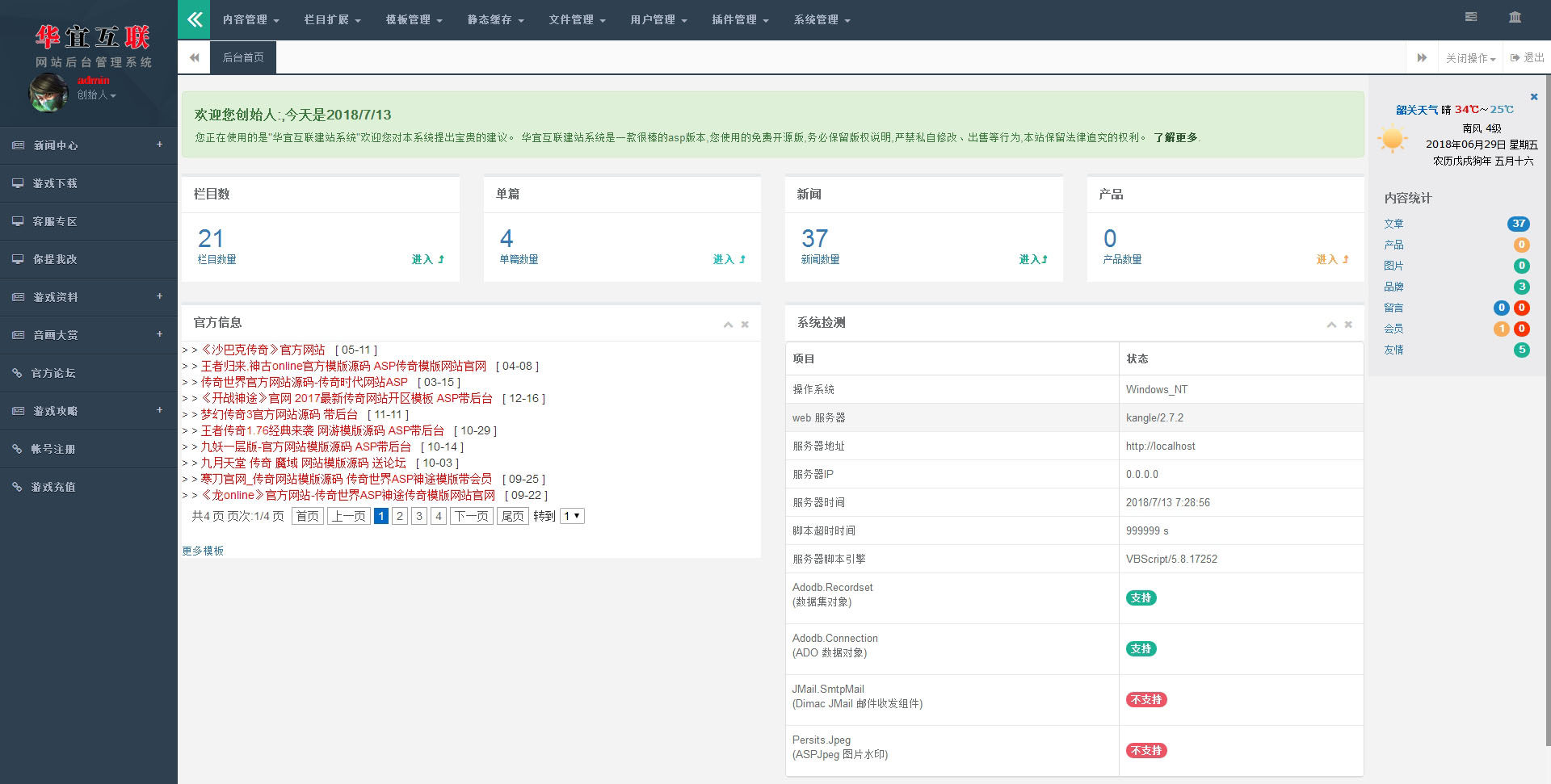Click the 客服专区 monitor icon
1551x784 pixels.
click(18, 221)
